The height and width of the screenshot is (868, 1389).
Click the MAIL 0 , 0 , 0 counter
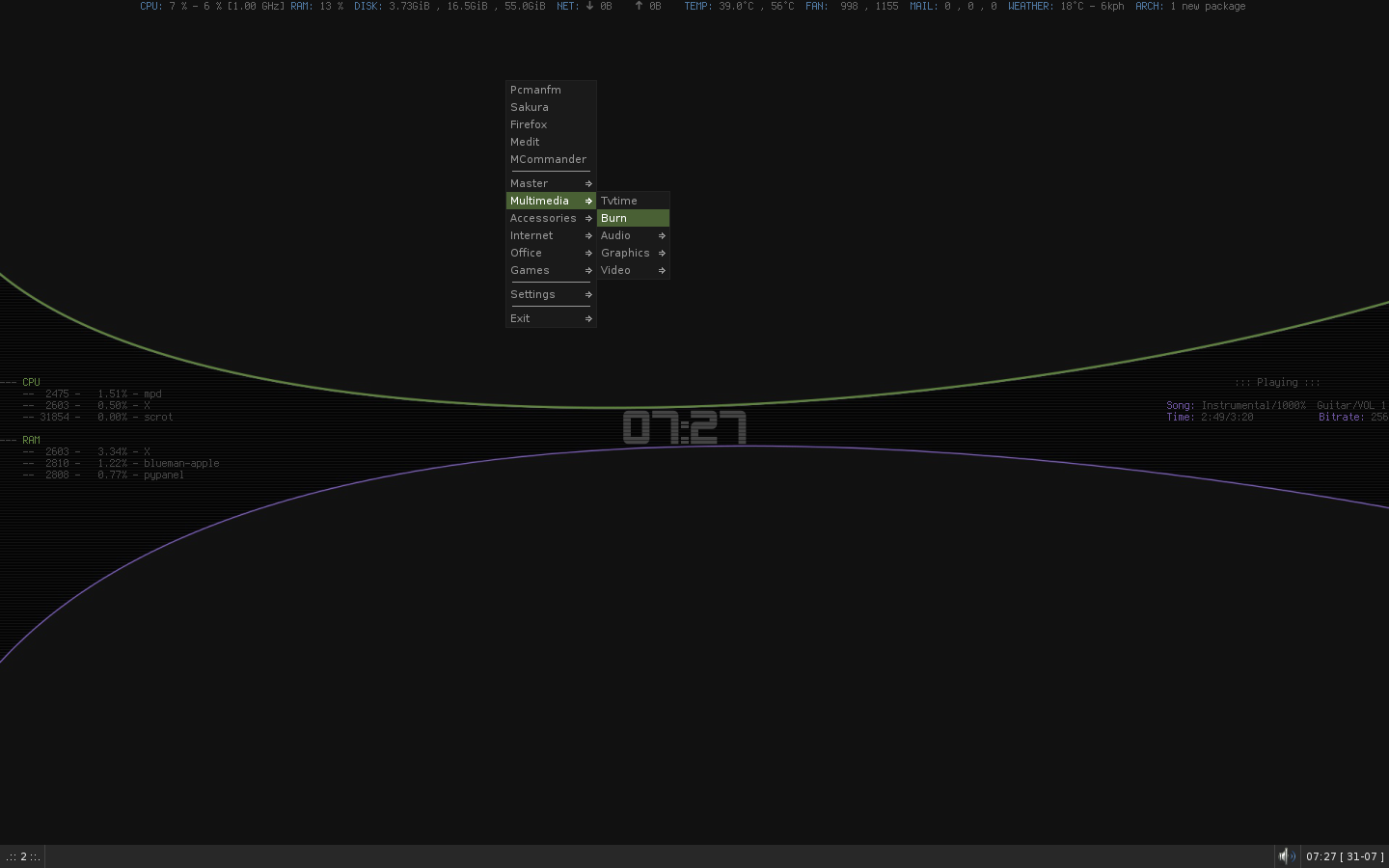953,6
